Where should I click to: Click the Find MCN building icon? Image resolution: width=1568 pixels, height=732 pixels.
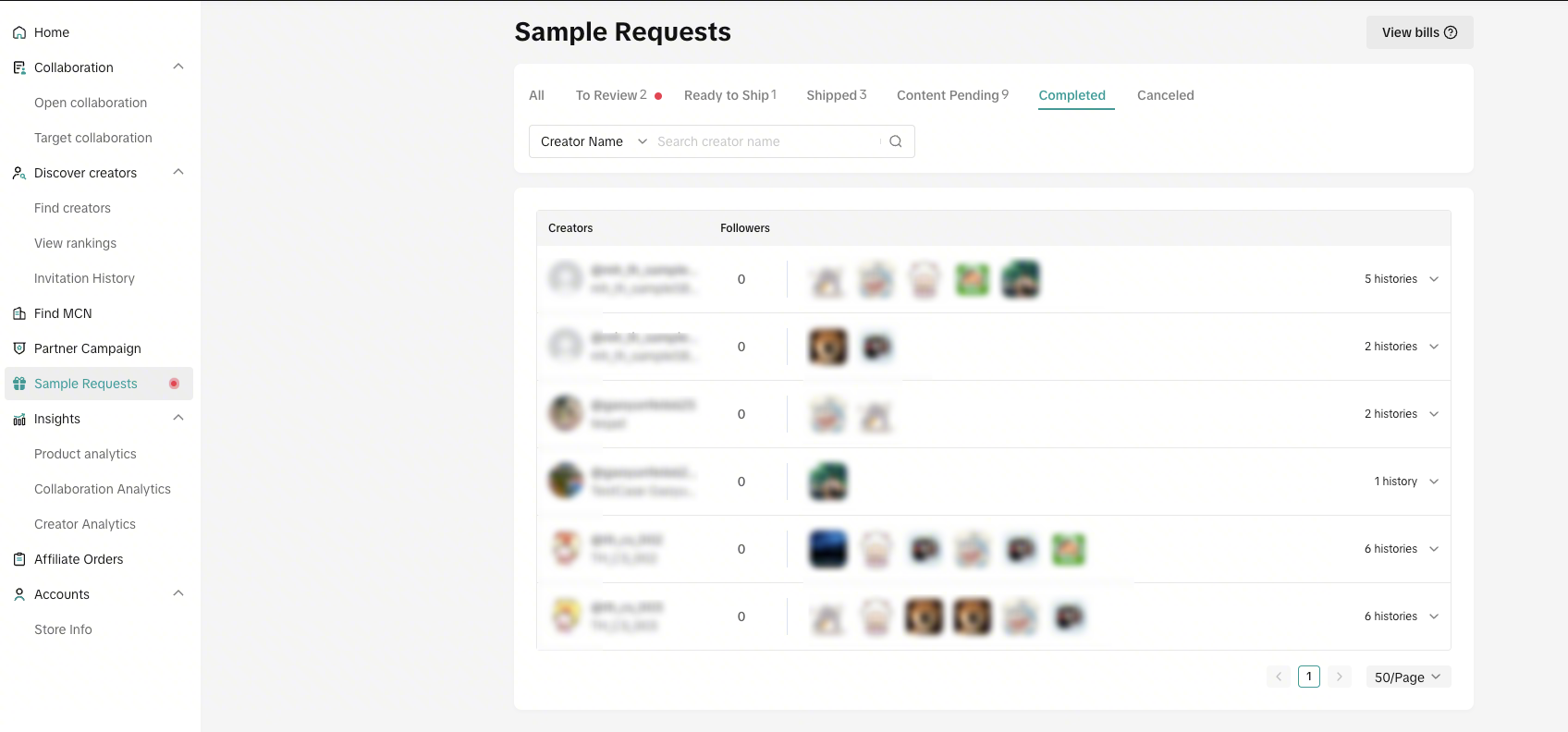19,313
